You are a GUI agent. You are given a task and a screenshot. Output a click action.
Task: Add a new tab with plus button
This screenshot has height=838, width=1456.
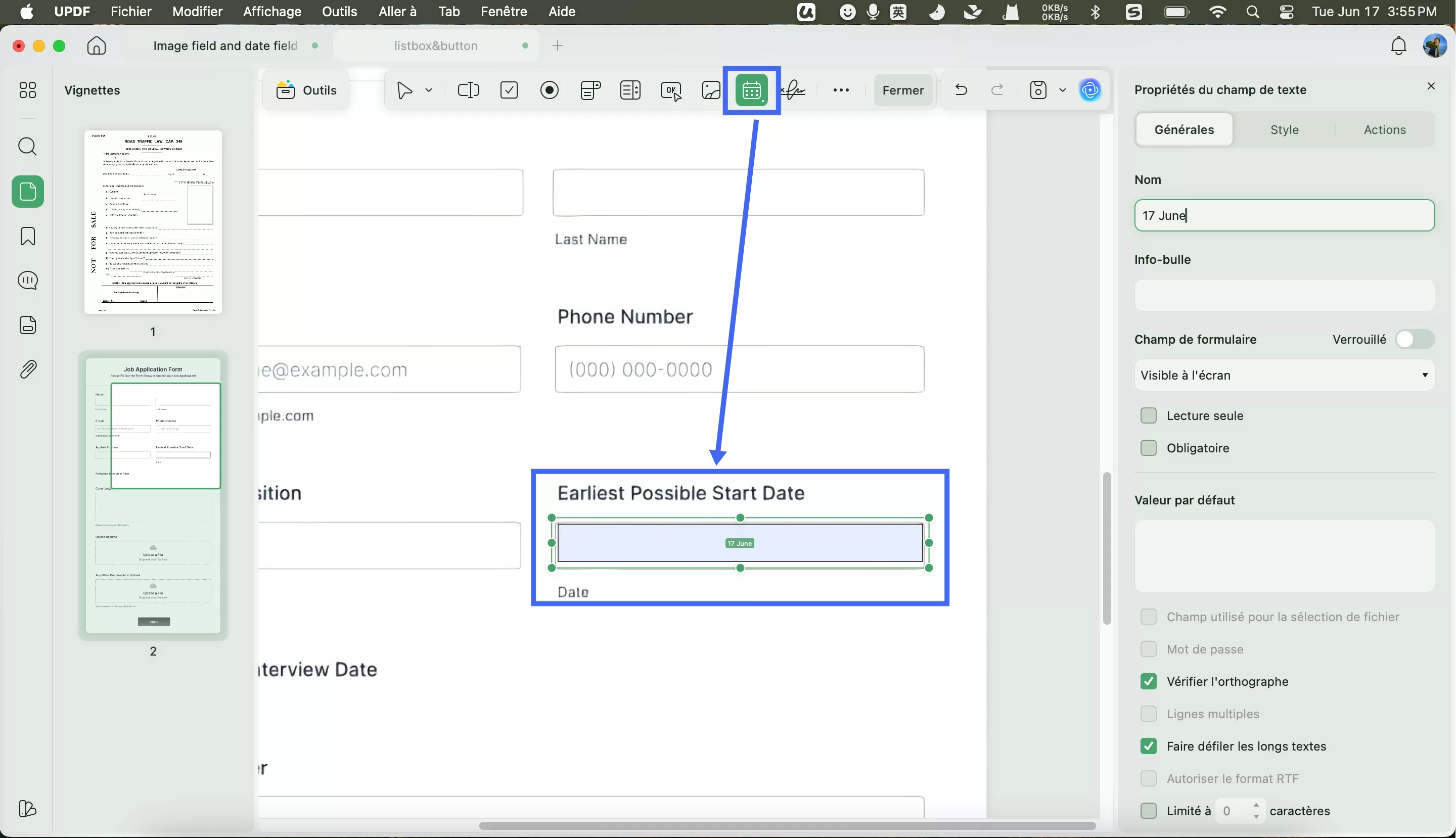point(557,45)
